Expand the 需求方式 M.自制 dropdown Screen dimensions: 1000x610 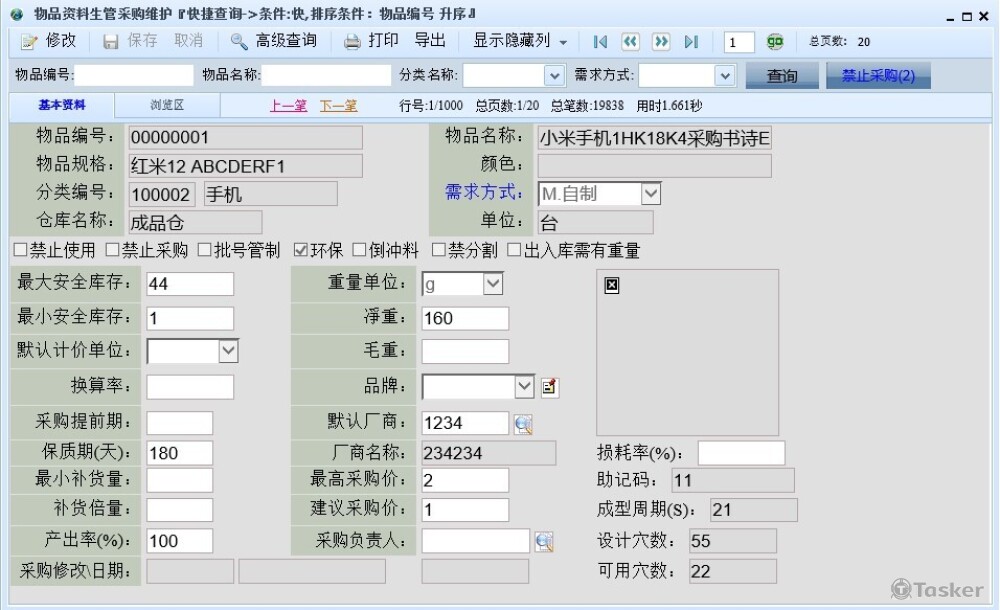pos(651,194)
